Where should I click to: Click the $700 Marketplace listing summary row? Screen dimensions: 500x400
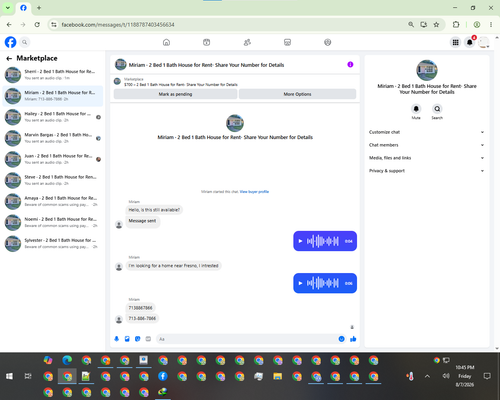pos(235,82)
